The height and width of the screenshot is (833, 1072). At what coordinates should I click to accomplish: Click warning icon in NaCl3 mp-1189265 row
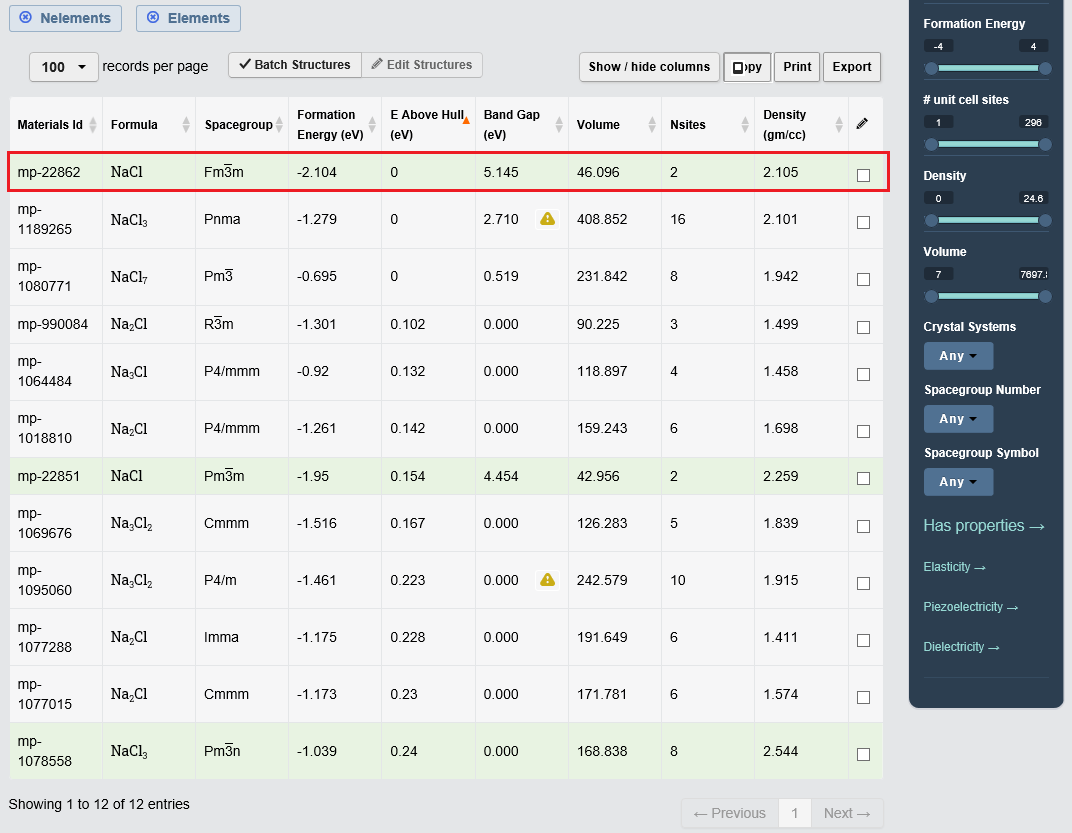548,219
